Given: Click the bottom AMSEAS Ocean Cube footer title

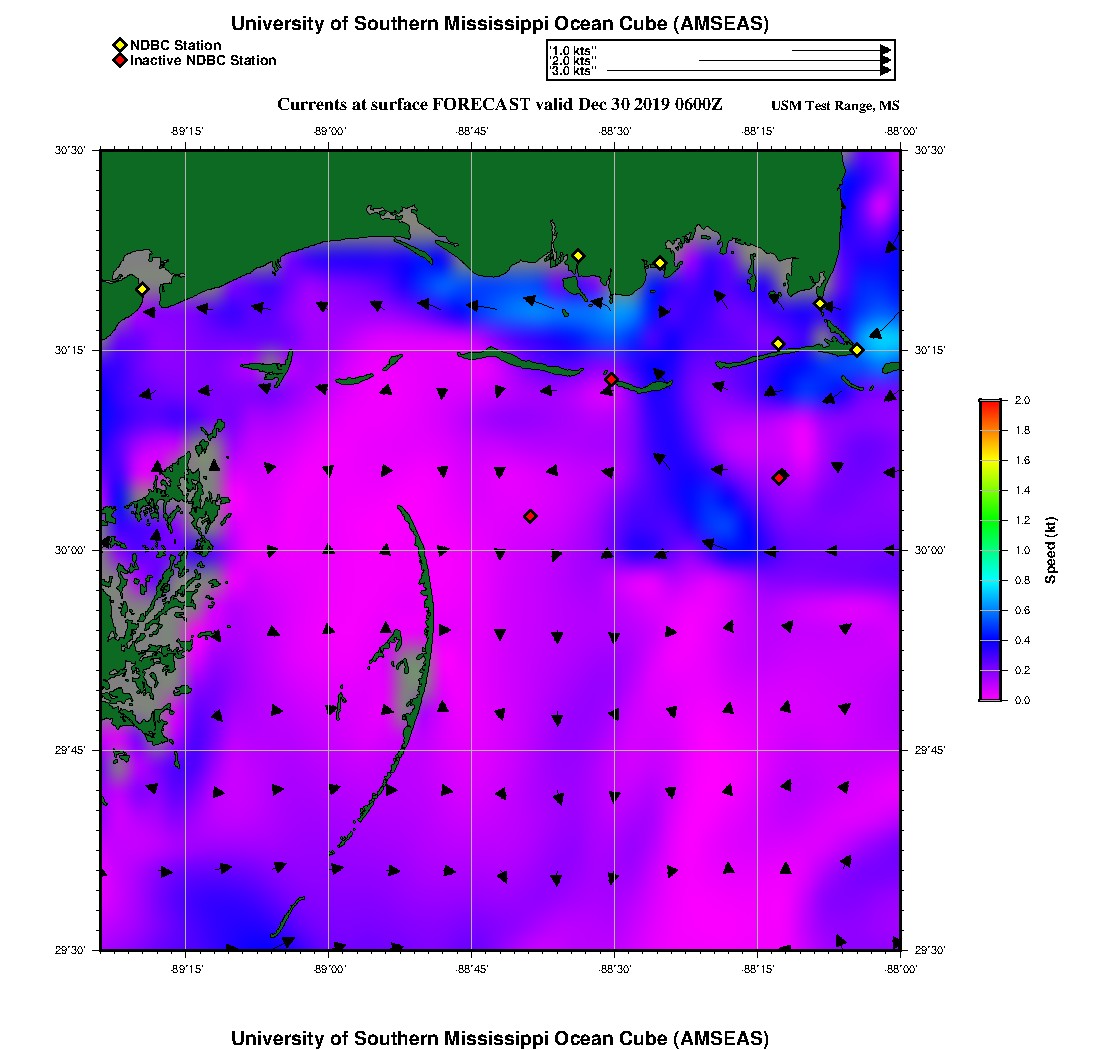Looking at the screenshot, I should (499, 1037).
